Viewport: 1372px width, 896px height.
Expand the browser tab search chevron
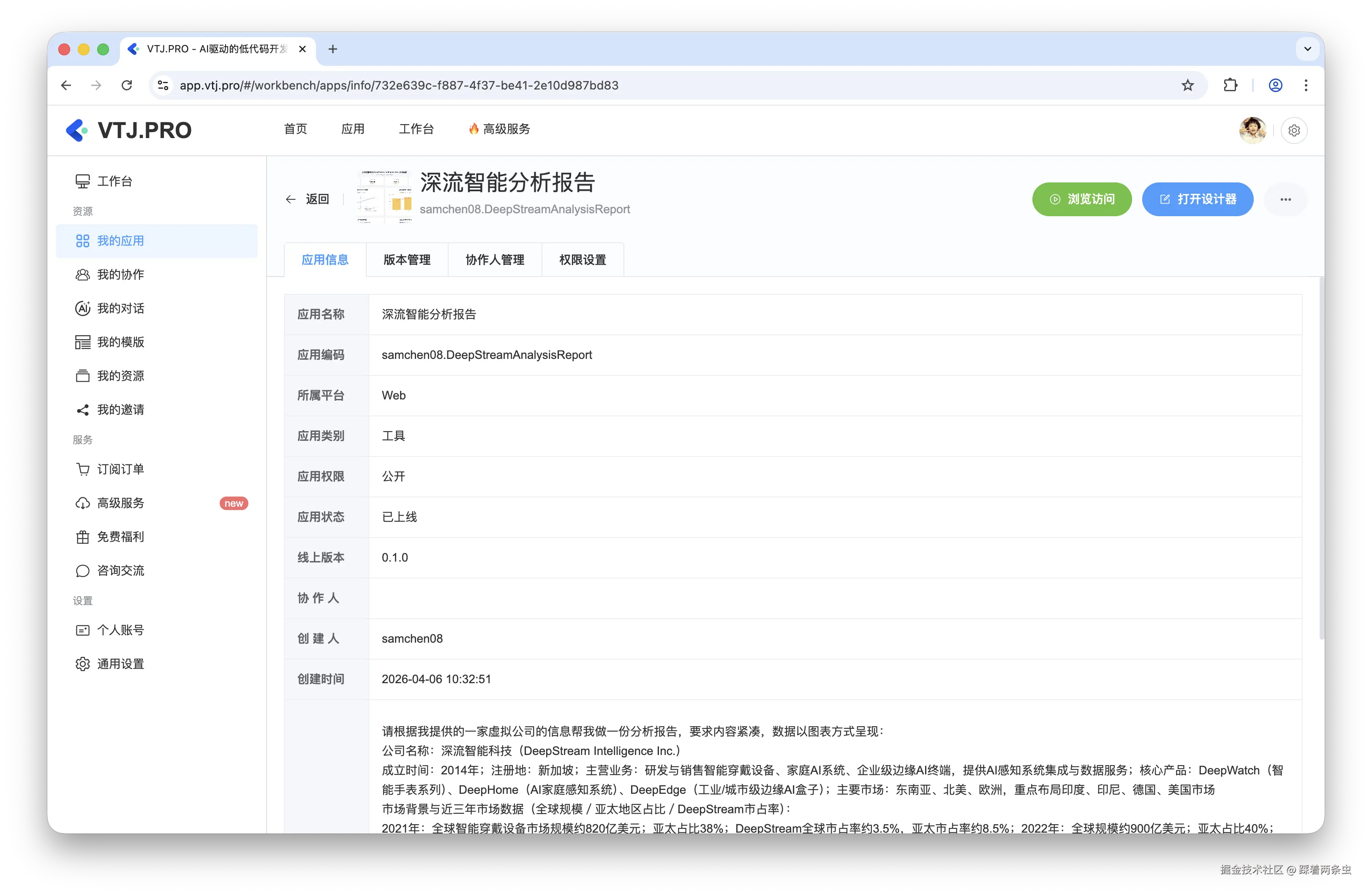(1307, 49)
